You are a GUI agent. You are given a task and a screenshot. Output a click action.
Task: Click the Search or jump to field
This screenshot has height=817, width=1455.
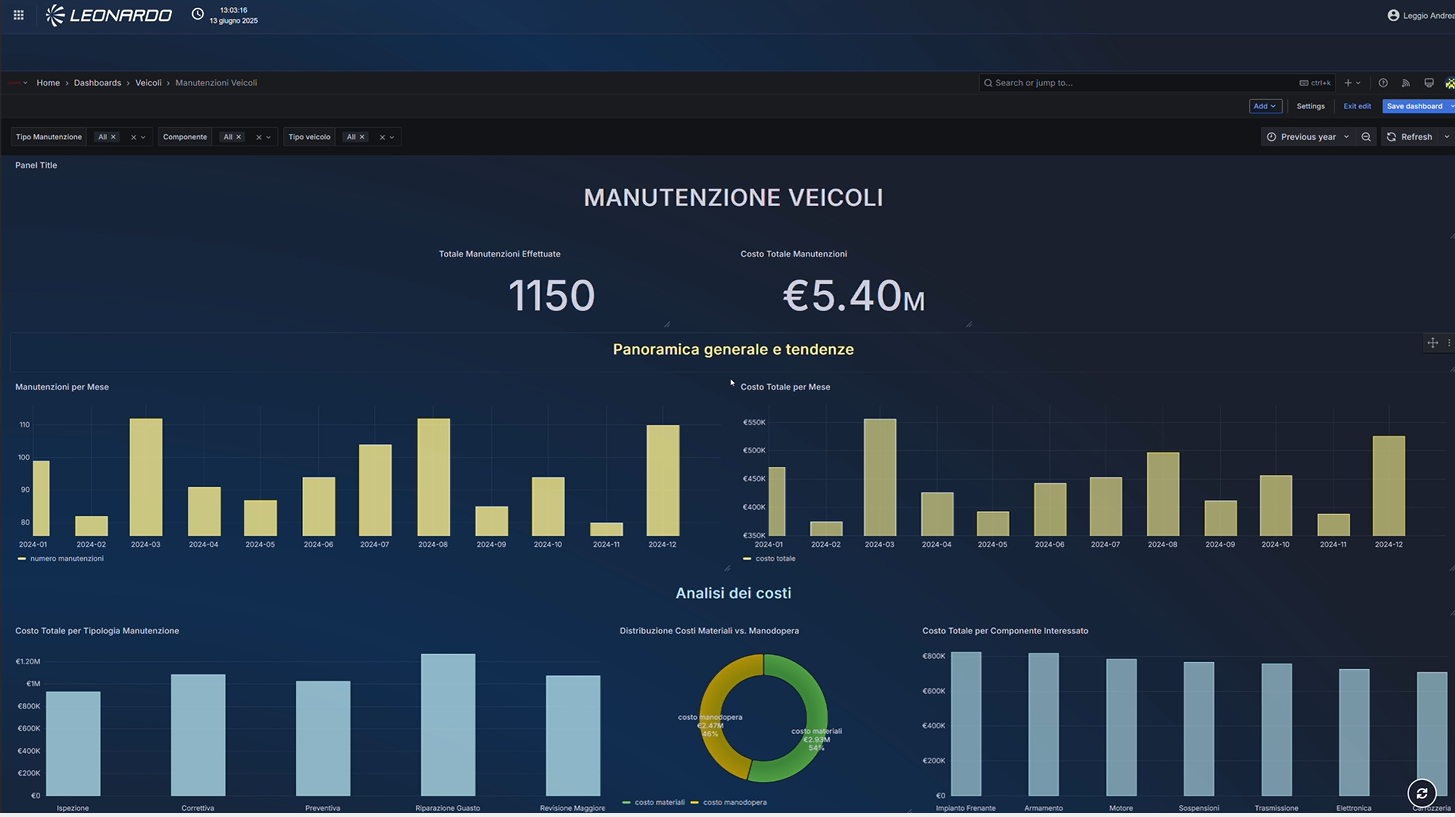(x=1140, y=83)
